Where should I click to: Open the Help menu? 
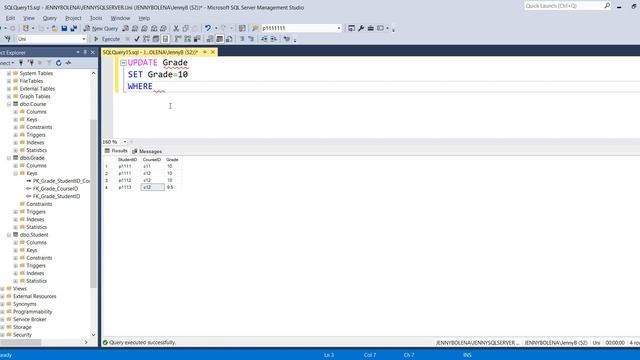pyautogui.click(x=144, y=18)
